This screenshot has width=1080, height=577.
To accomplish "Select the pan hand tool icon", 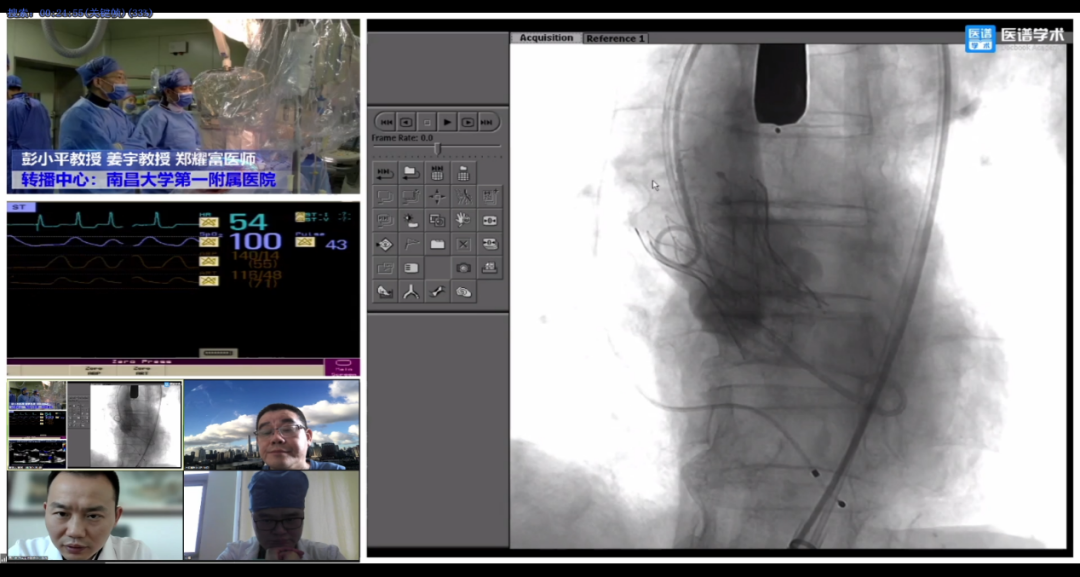I will (463, 220).
